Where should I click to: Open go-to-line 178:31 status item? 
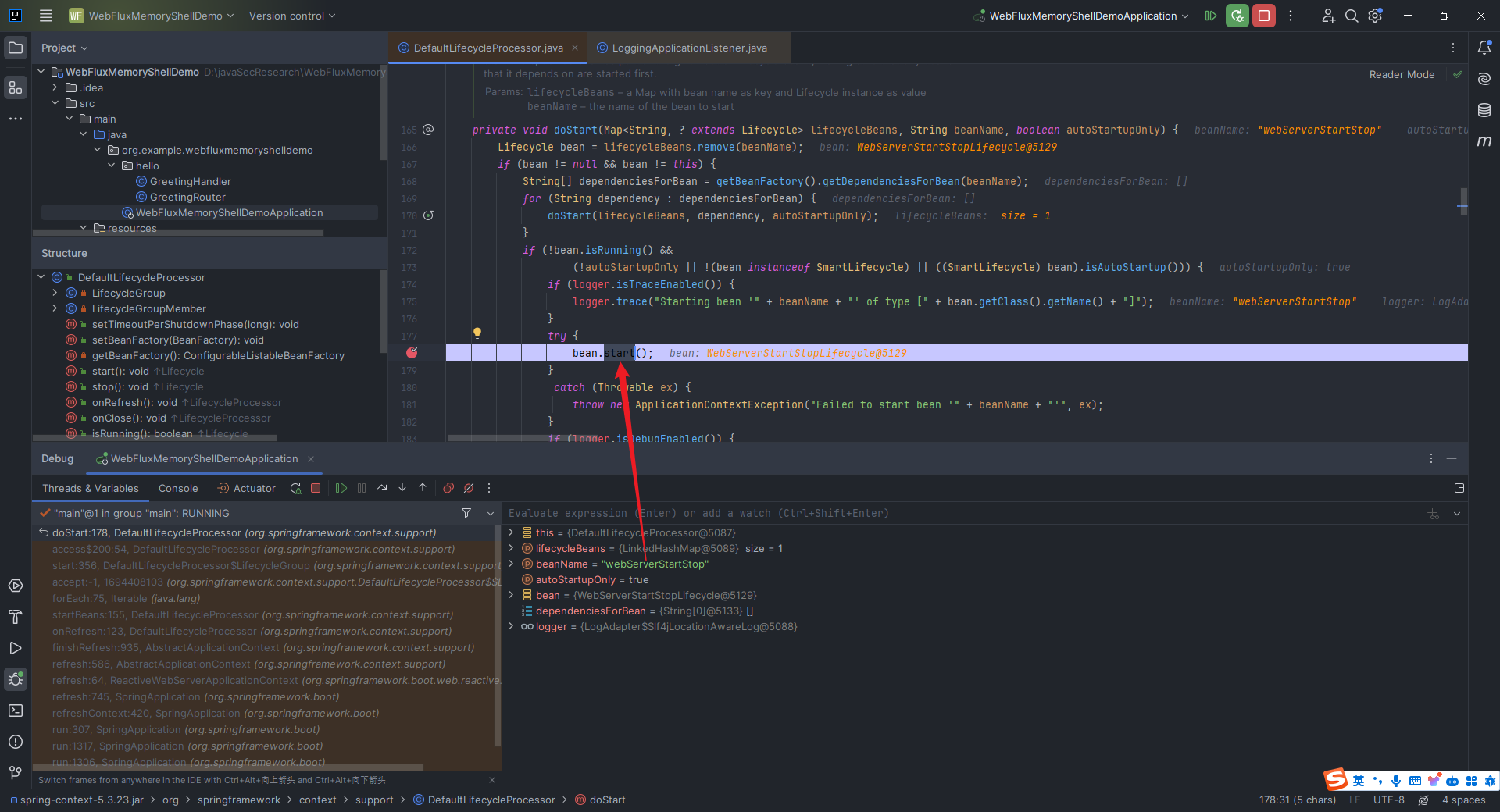pyautogui.click(x=1297, y=800)
